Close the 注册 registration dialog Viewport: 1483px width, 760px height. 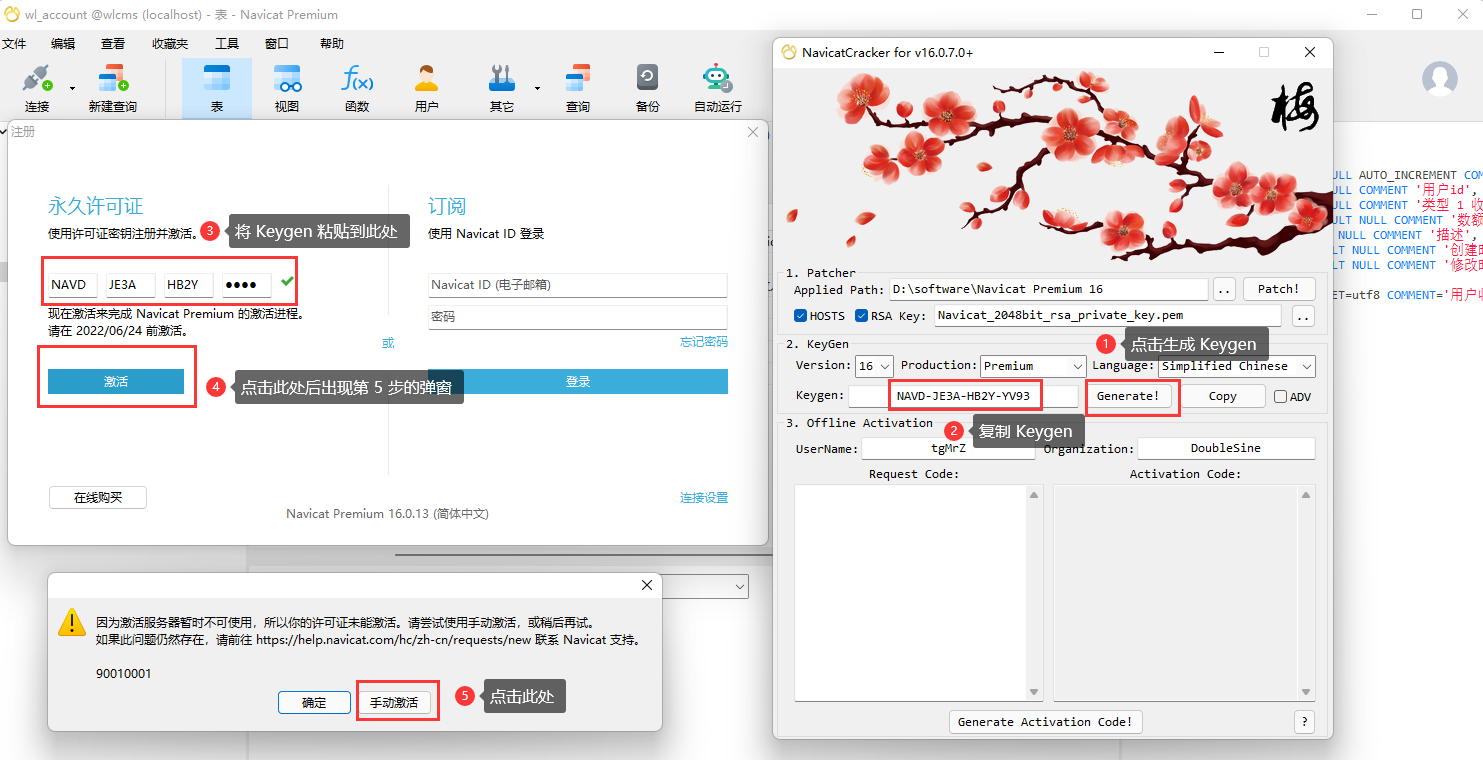pyautogui.click(x=753, y=132)
